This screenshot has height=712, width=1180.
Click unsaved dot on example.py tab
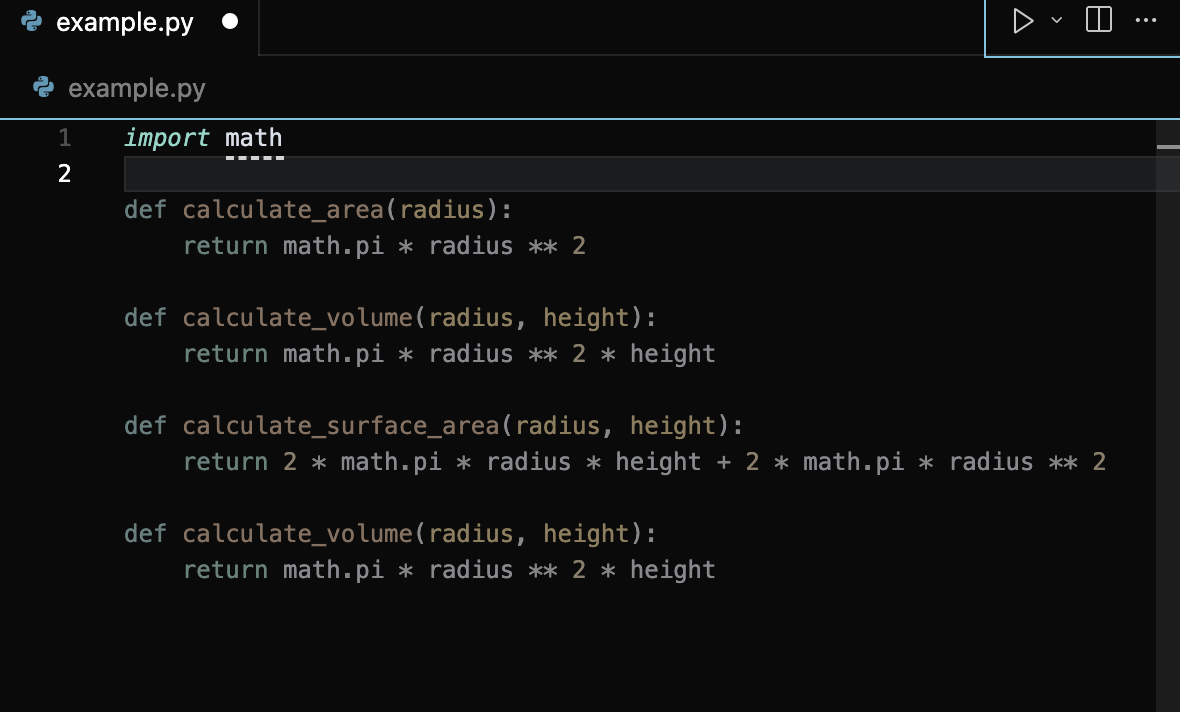pyautogui.click(x=230, y=22)
